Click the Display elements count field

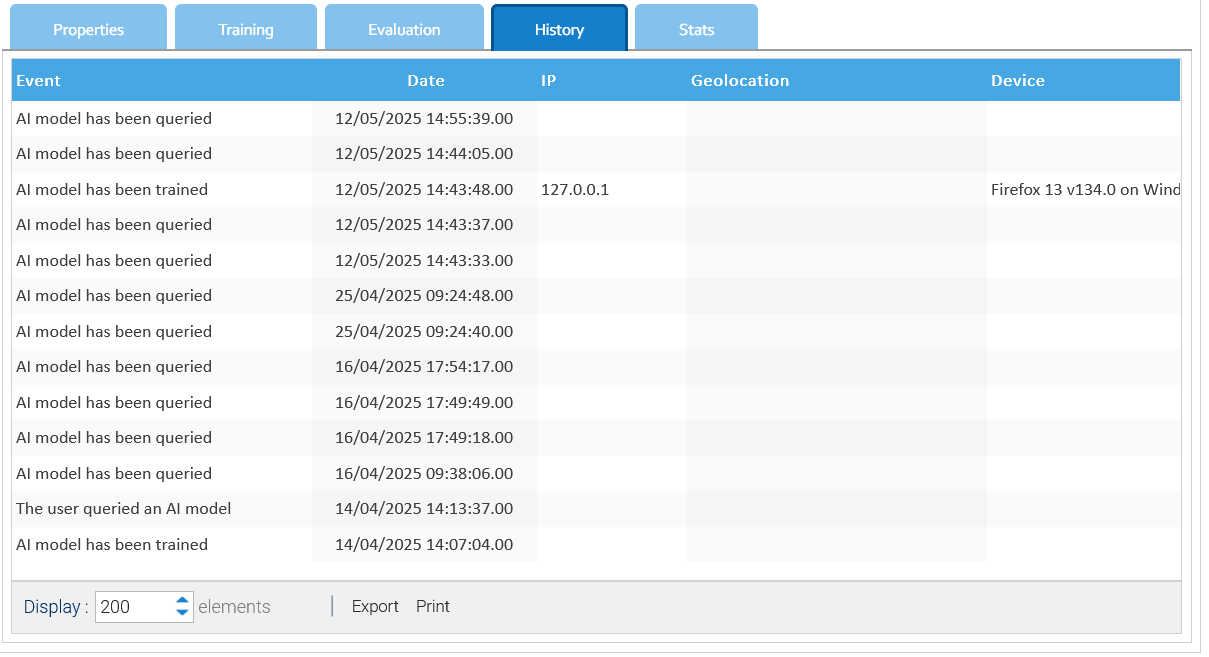[135, 607]
